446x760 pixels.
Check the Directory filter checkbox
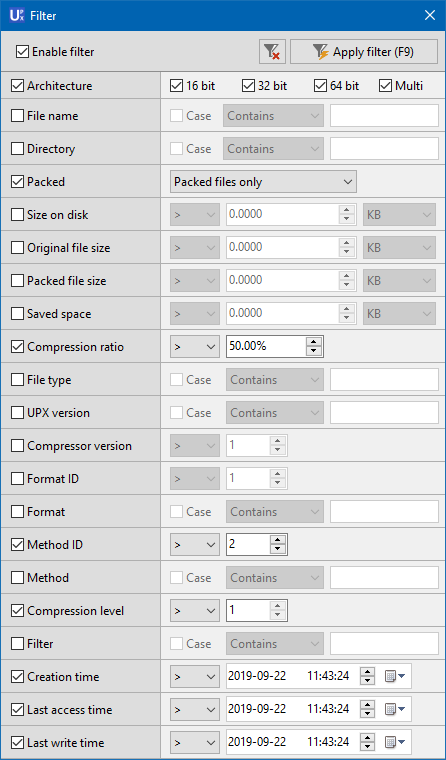point(17,149)
